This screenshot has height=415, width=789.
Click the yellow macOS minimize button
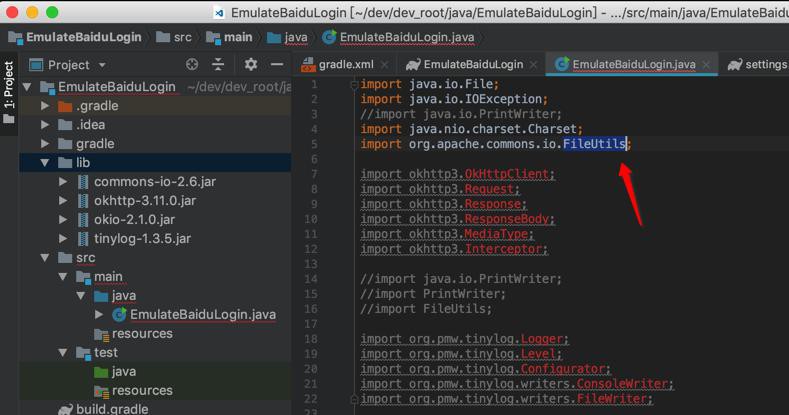click(x=32, y=12)
